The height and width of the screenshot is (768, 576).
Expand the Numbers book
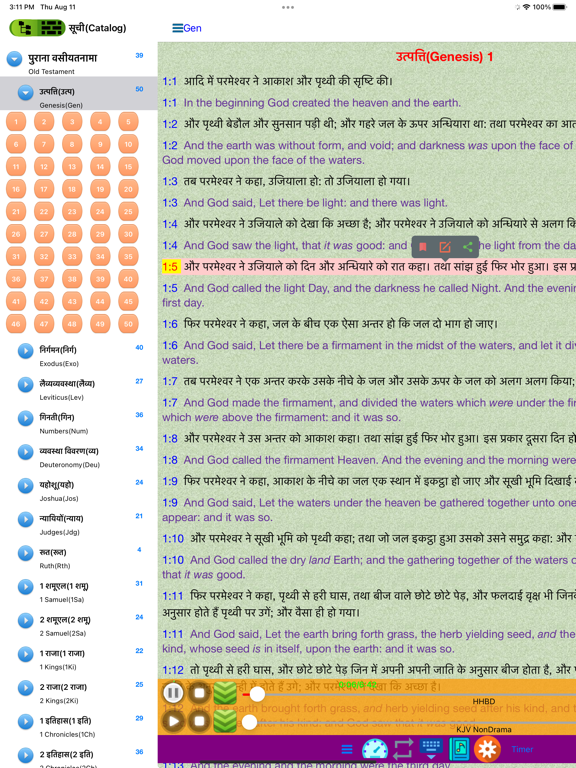coord(25,418)
